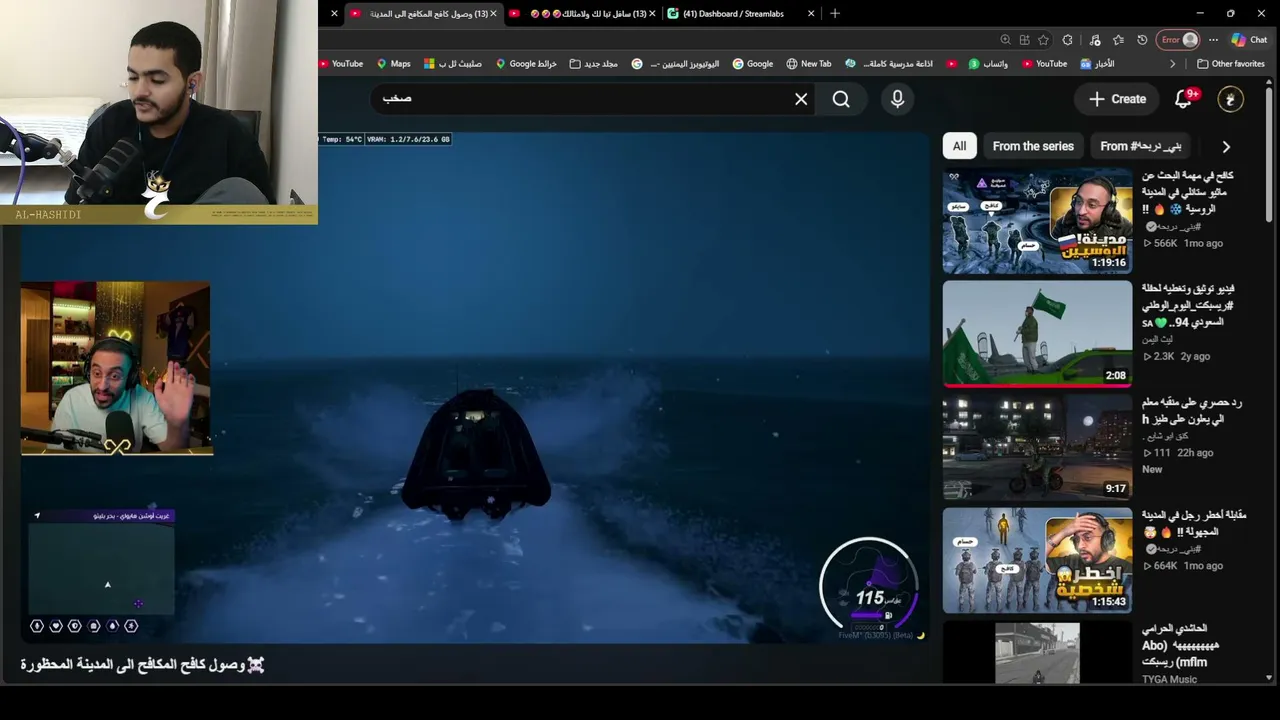Image resolution: width=1280 pixels, height=720 pixels.
Task: Select the "All" filter chip
Action: (x=959, y=146)
